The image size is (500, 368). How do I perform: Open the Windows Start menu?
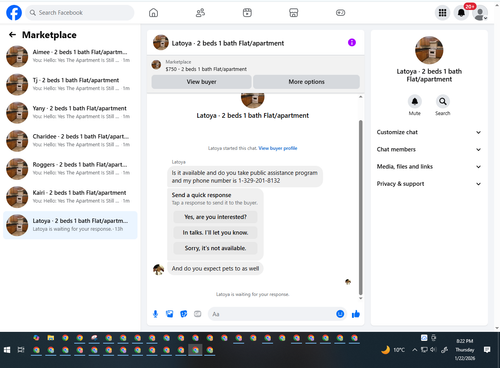(x=7, y=350)
